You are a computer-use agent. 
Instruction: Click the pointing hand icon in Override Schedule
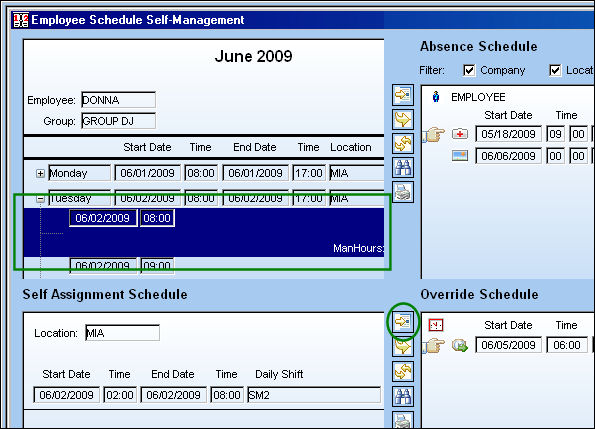click(434, 346)
